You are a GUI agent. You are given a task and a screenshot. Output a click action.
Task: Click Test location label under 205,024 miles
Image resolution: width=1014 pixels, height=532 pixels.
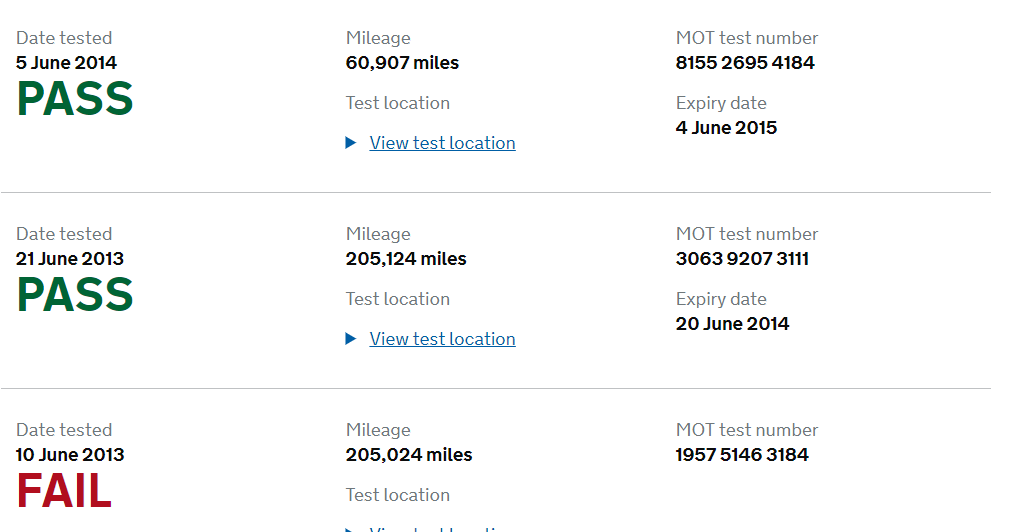397,495
